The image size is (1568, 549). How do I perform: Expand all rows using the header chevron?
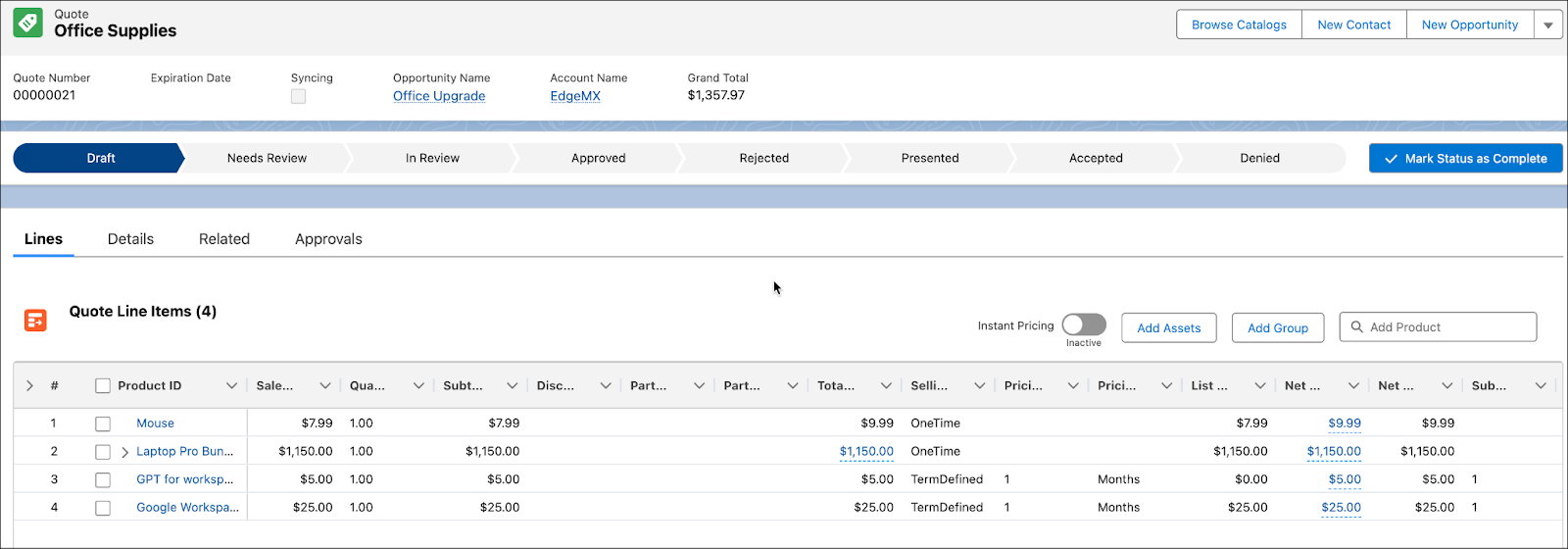[29, 386]
